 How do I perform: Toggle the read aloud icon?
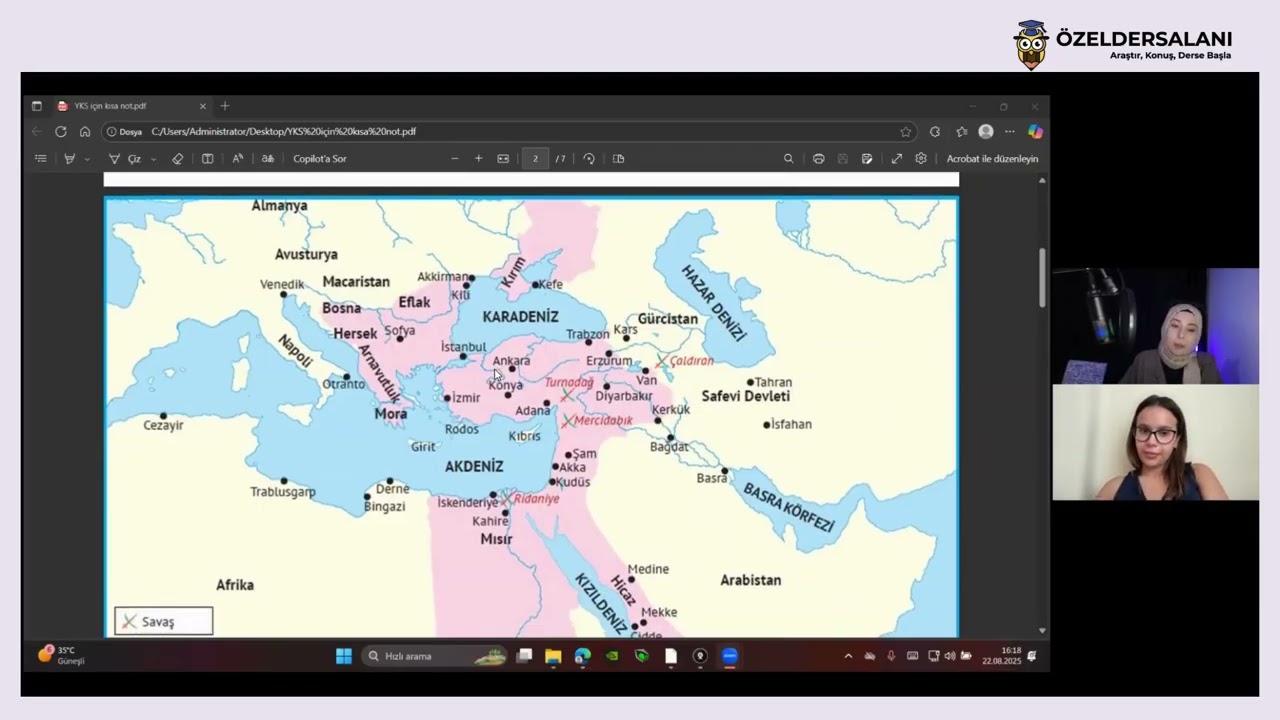coord(238,158)
